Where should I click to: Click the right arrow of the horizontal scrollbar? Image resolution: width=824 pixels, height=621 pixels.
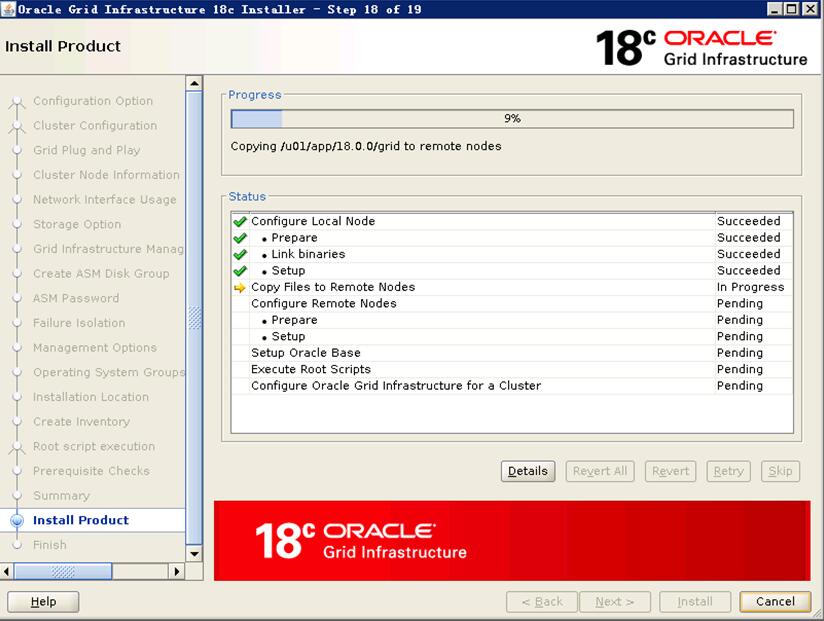point(177,571)
